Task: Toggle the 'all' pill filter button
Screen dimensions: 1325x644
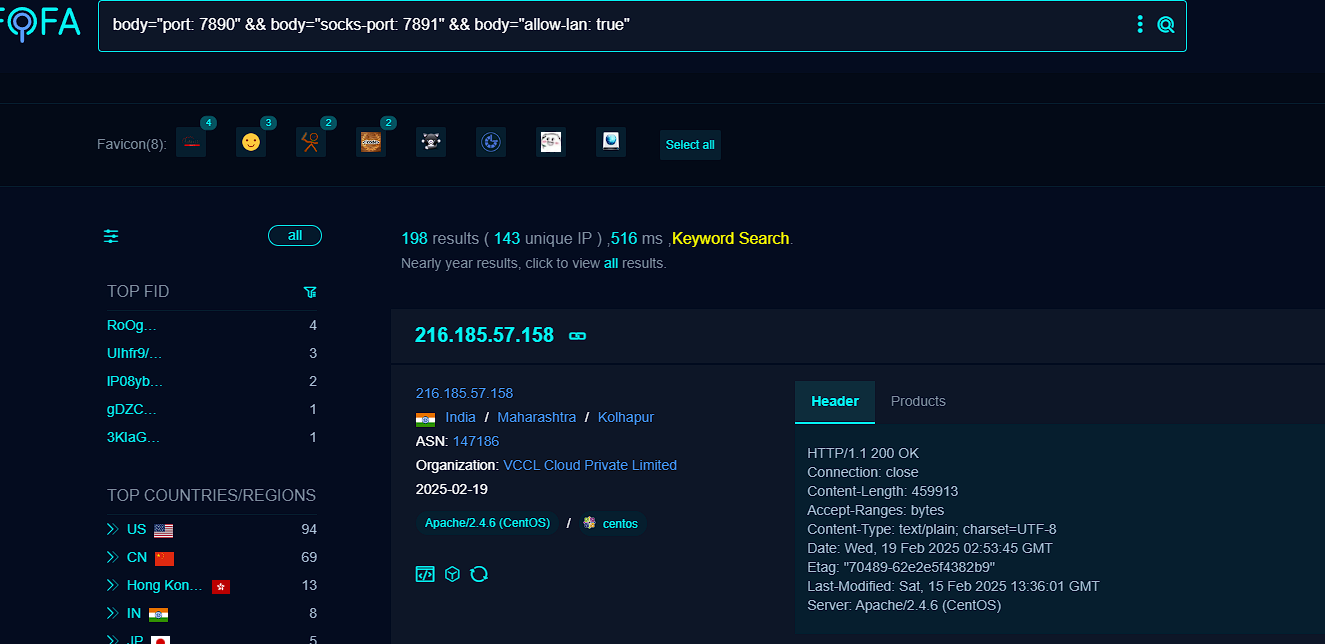Action: 294,236
